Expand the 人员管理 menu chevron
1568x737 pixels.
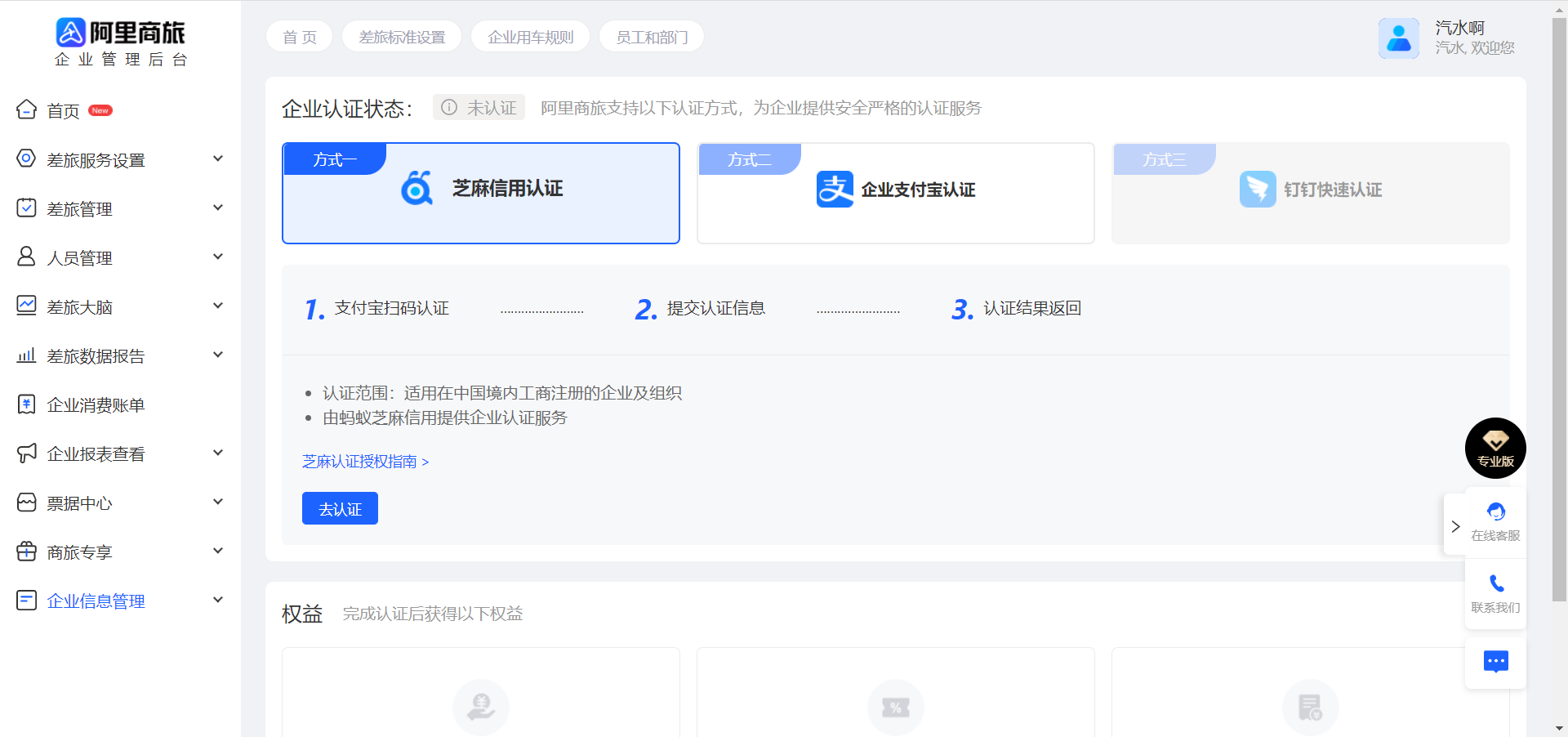(218, 257)
